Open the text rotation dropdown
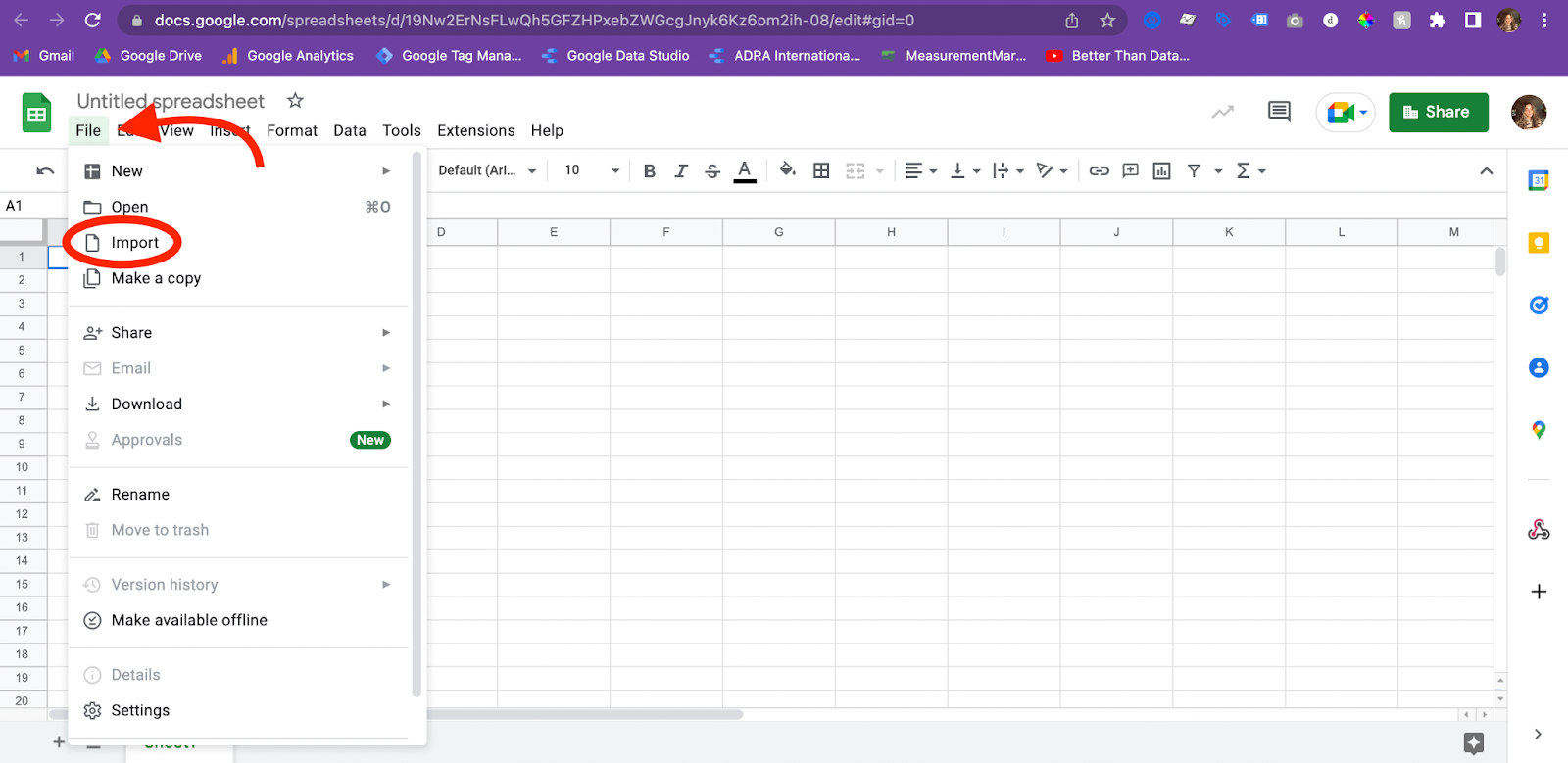 [x=1052, y=170]
